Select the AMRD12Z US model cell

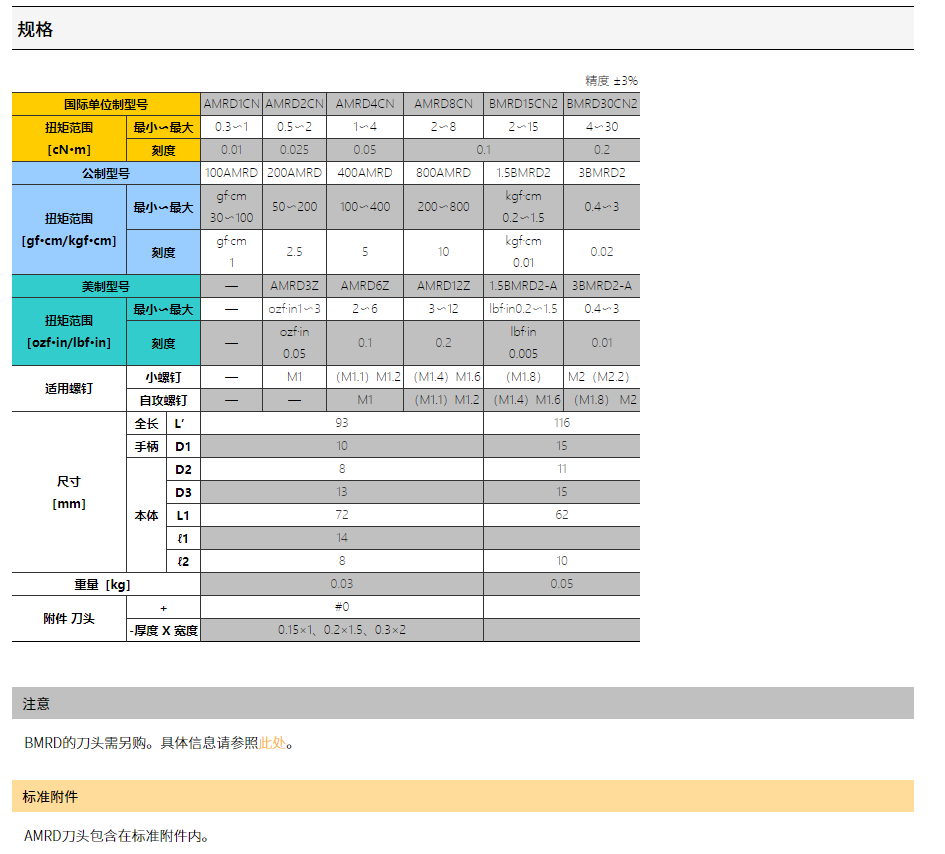[443, 286]
